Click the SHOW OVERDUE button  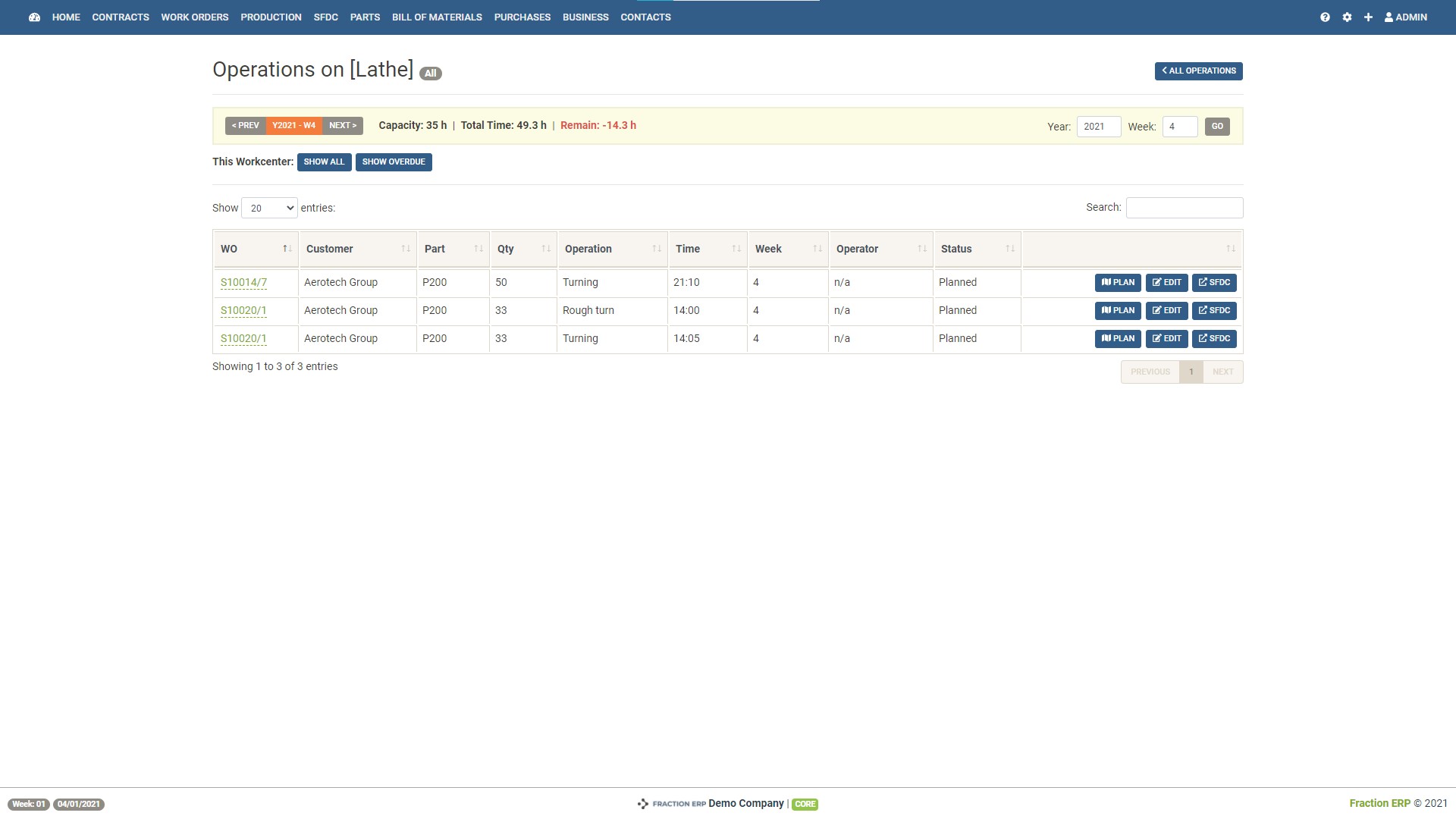pyautogui.click(x=393, y=162)
